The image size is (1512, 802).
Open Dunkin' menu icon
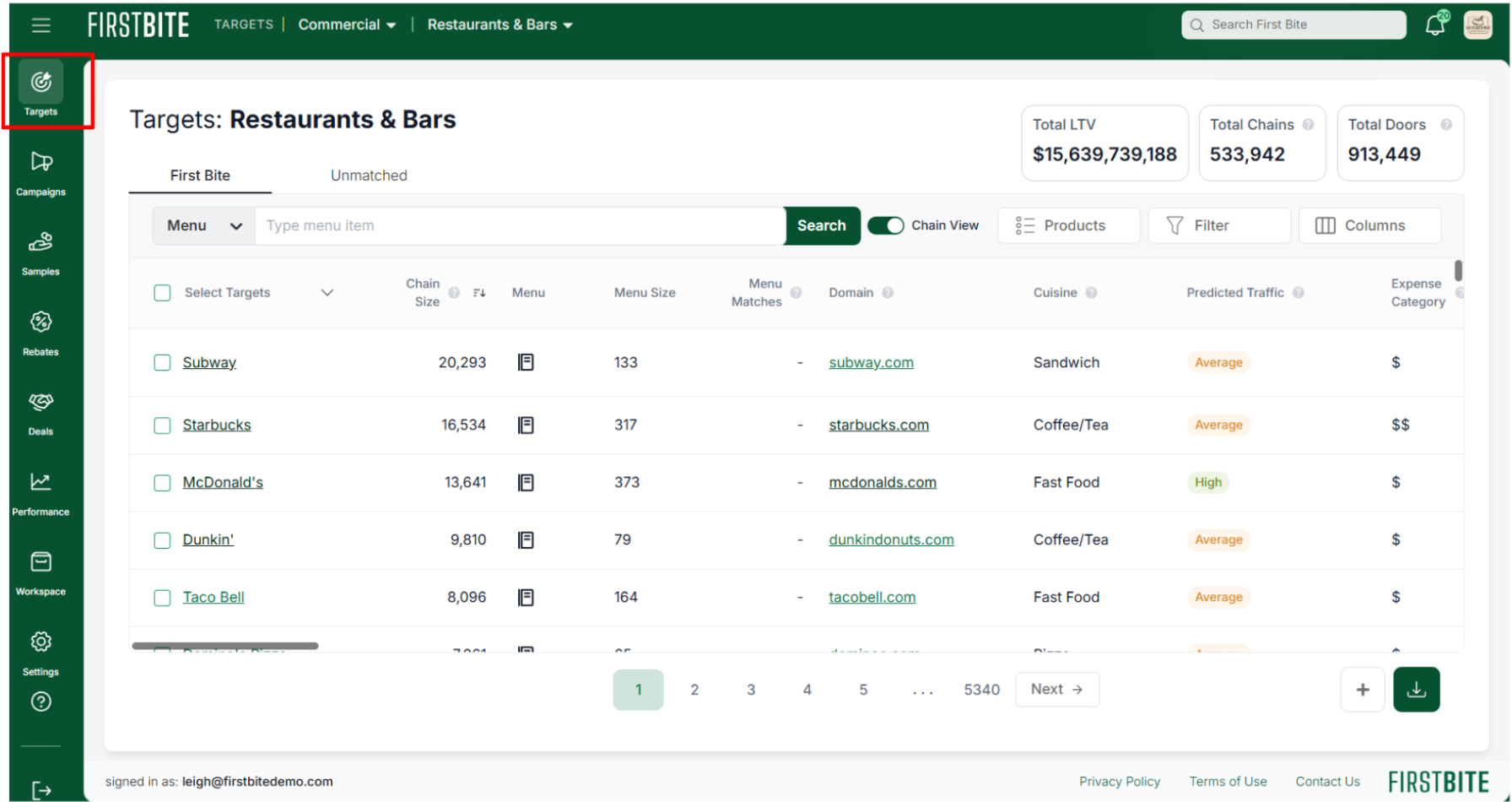(x=526, y=539)
